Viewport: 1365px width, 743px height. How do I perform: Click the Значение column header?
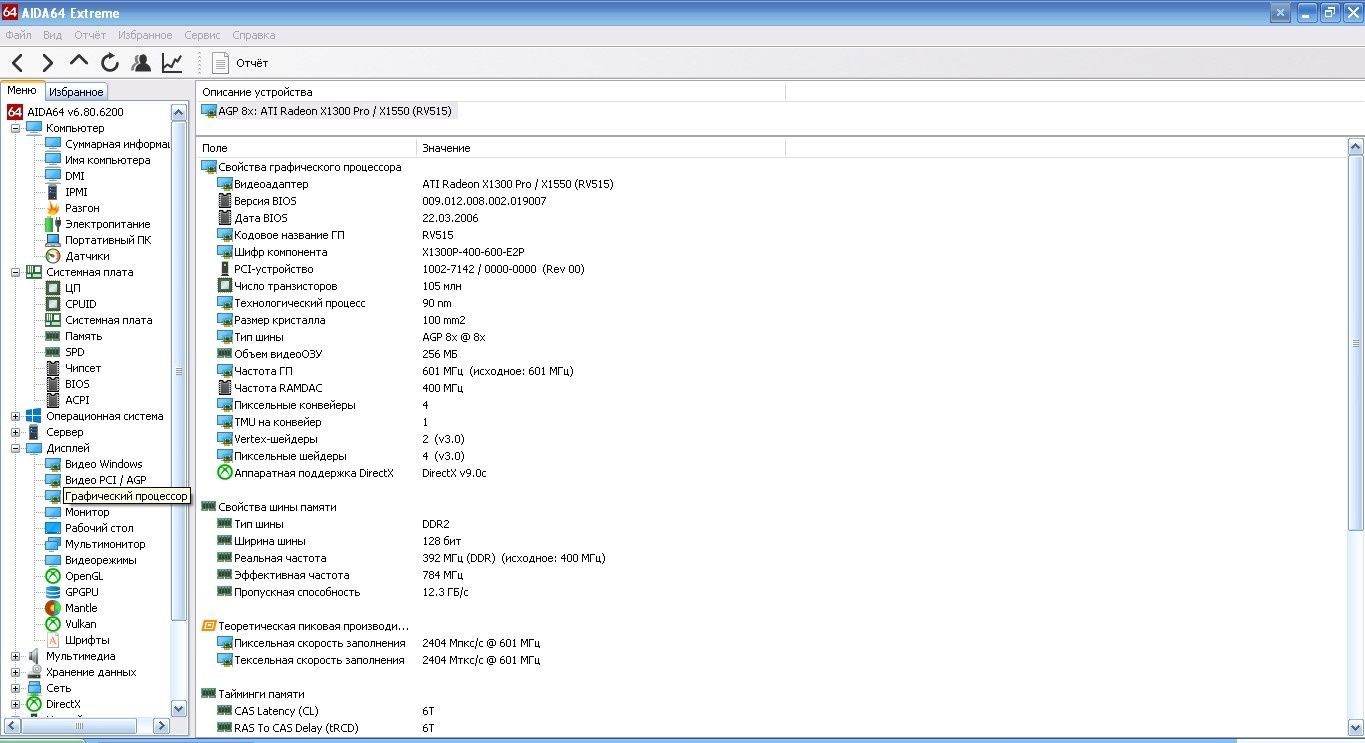[x=600, y=148]
